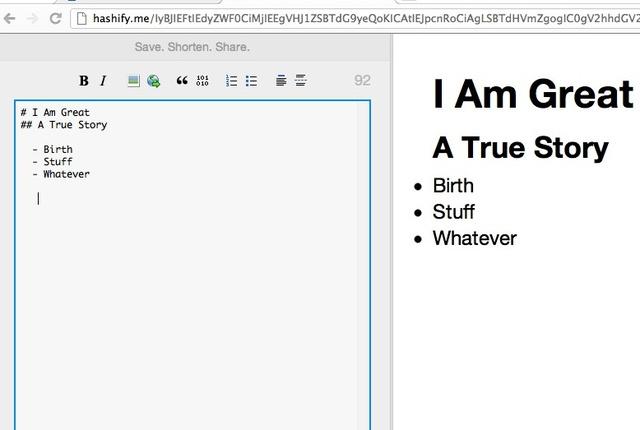Click the '- Birth' line in editor
This screenshot has height=430, width=640.
click(x=53, y=149)
